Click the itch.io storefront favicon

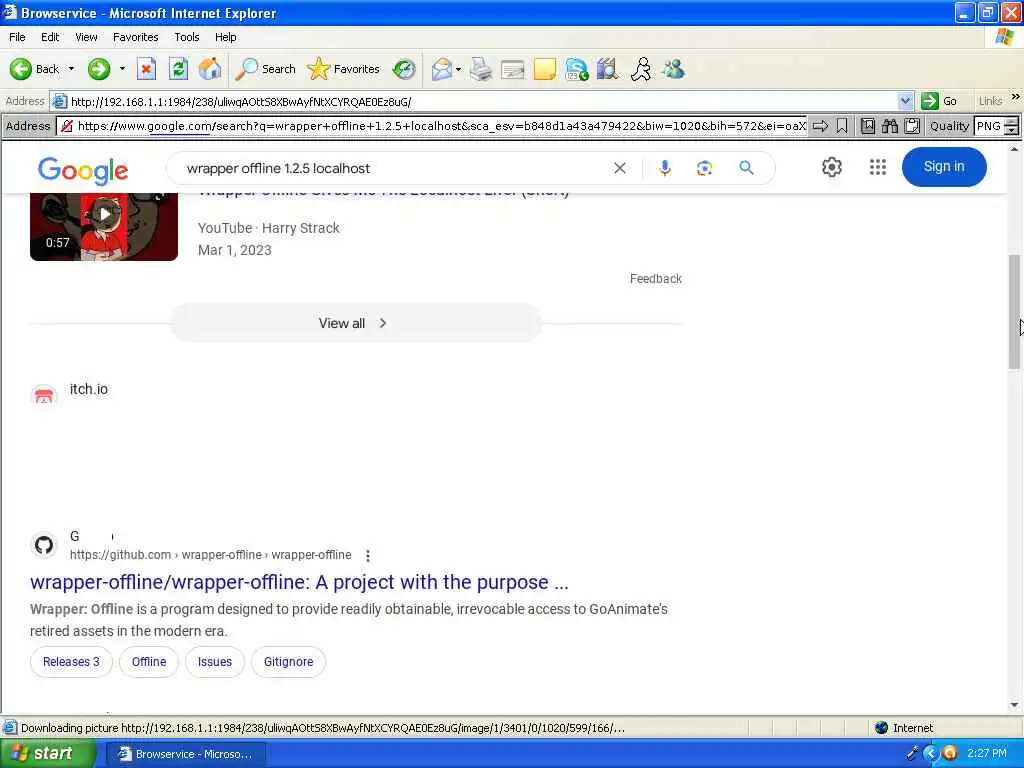(x=44, y=395)
